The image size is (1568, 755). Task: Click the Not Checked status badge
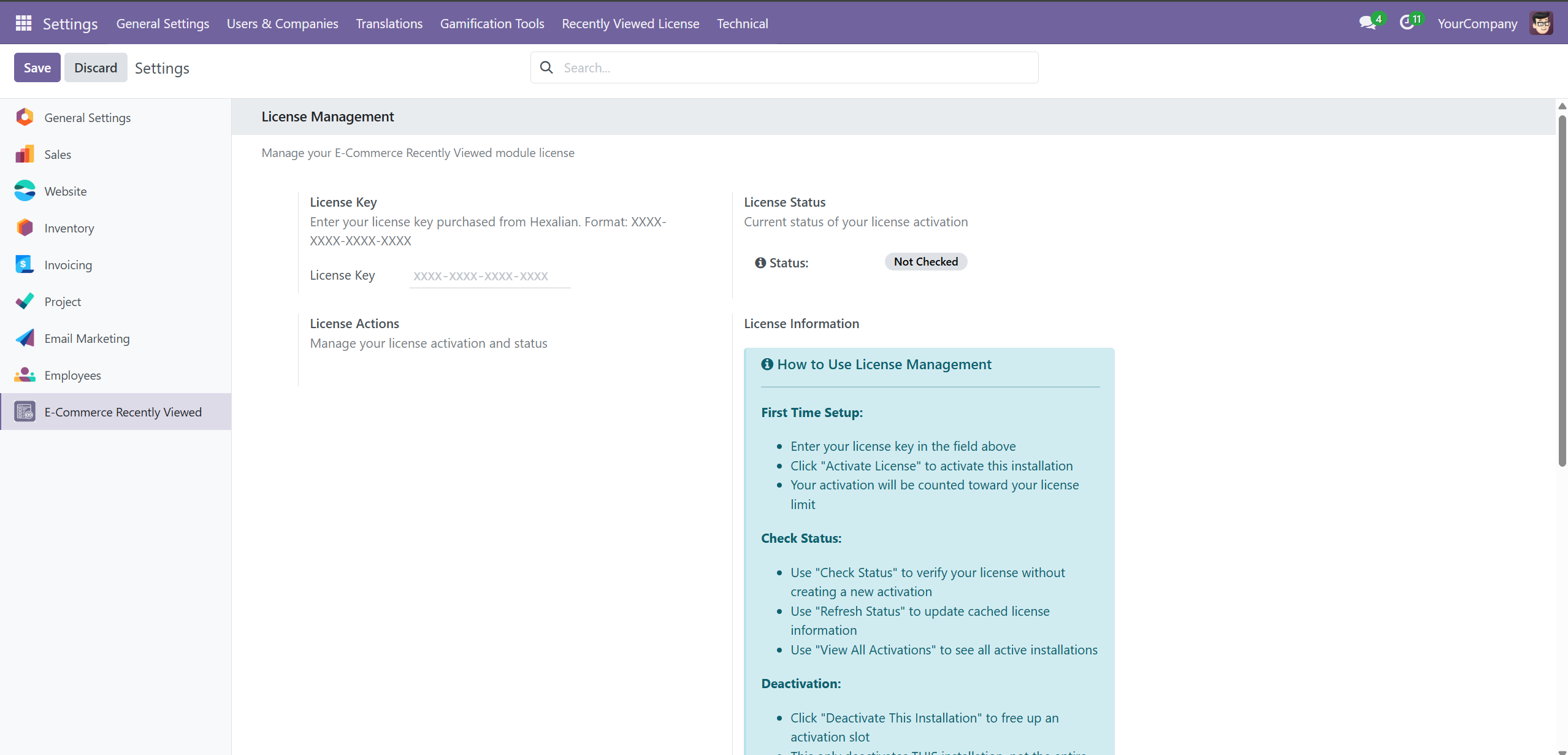click(x=925, y=261)
